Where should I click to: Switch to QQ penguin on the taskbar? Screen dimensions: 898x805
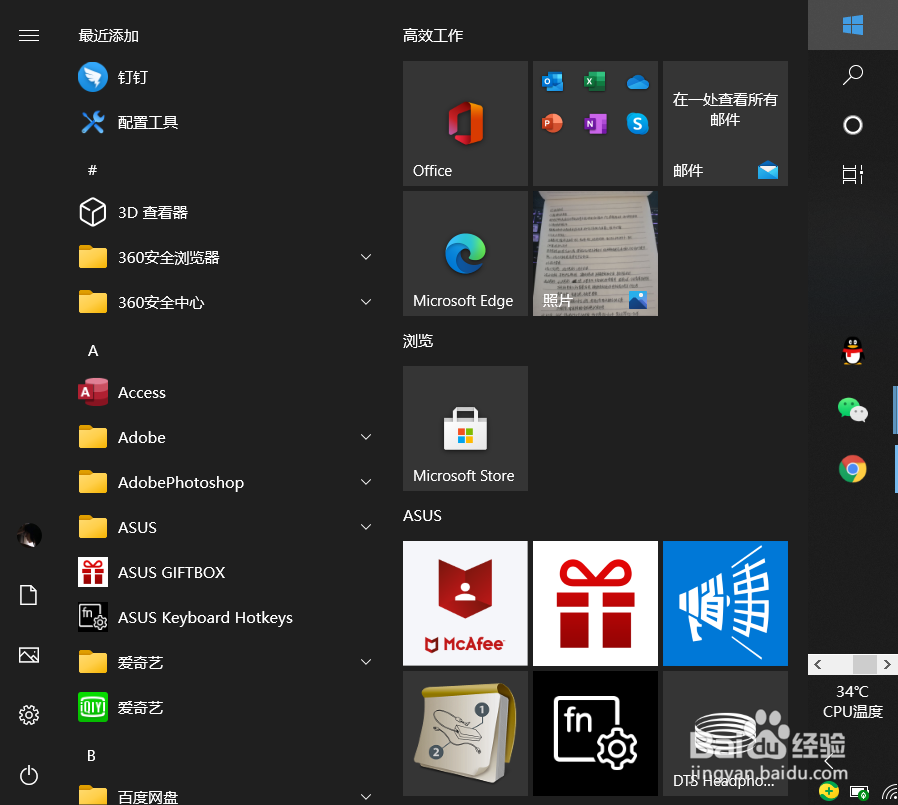[x=853, y=350]
